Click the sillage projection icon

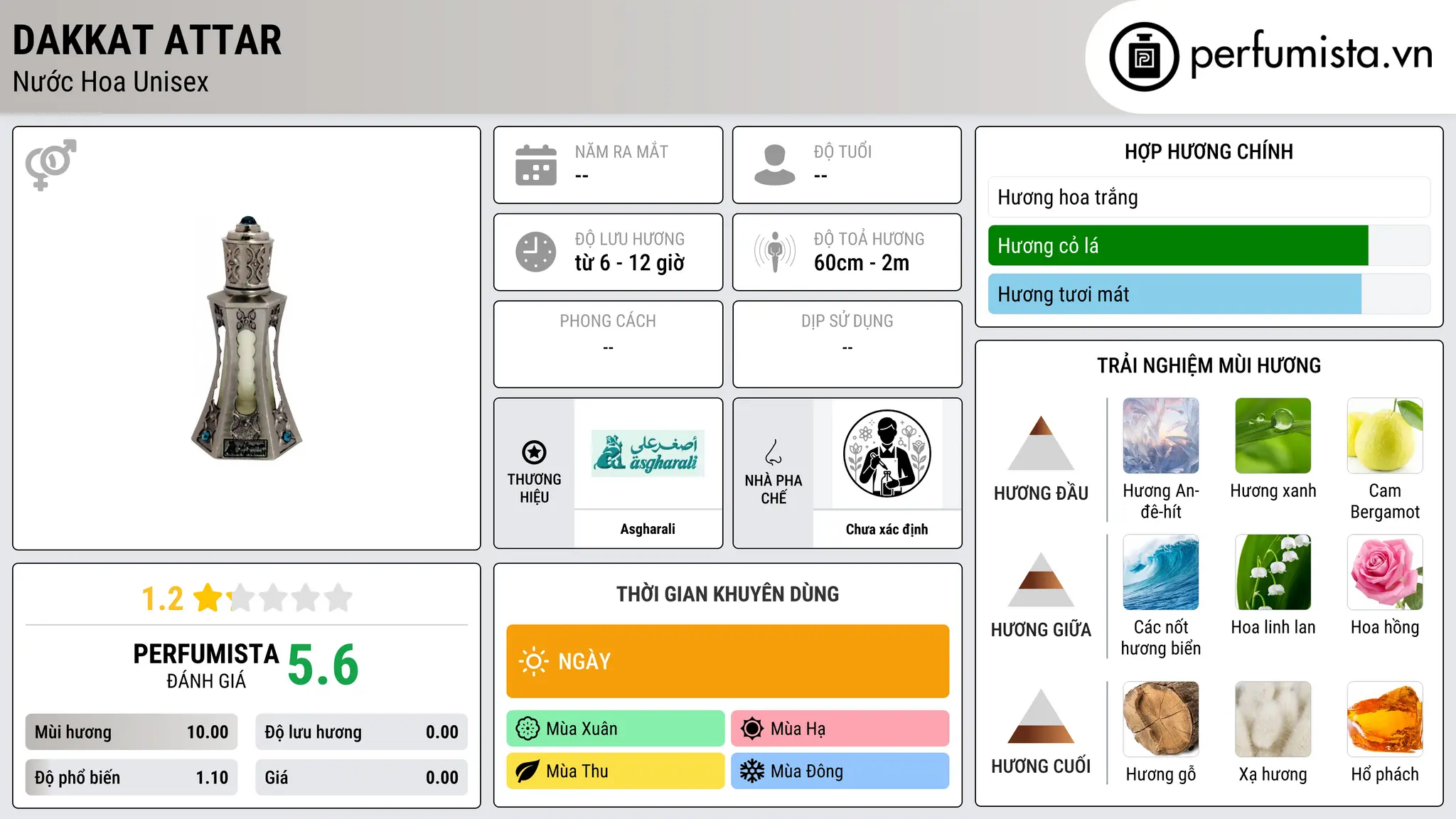[x=774, y=252]
